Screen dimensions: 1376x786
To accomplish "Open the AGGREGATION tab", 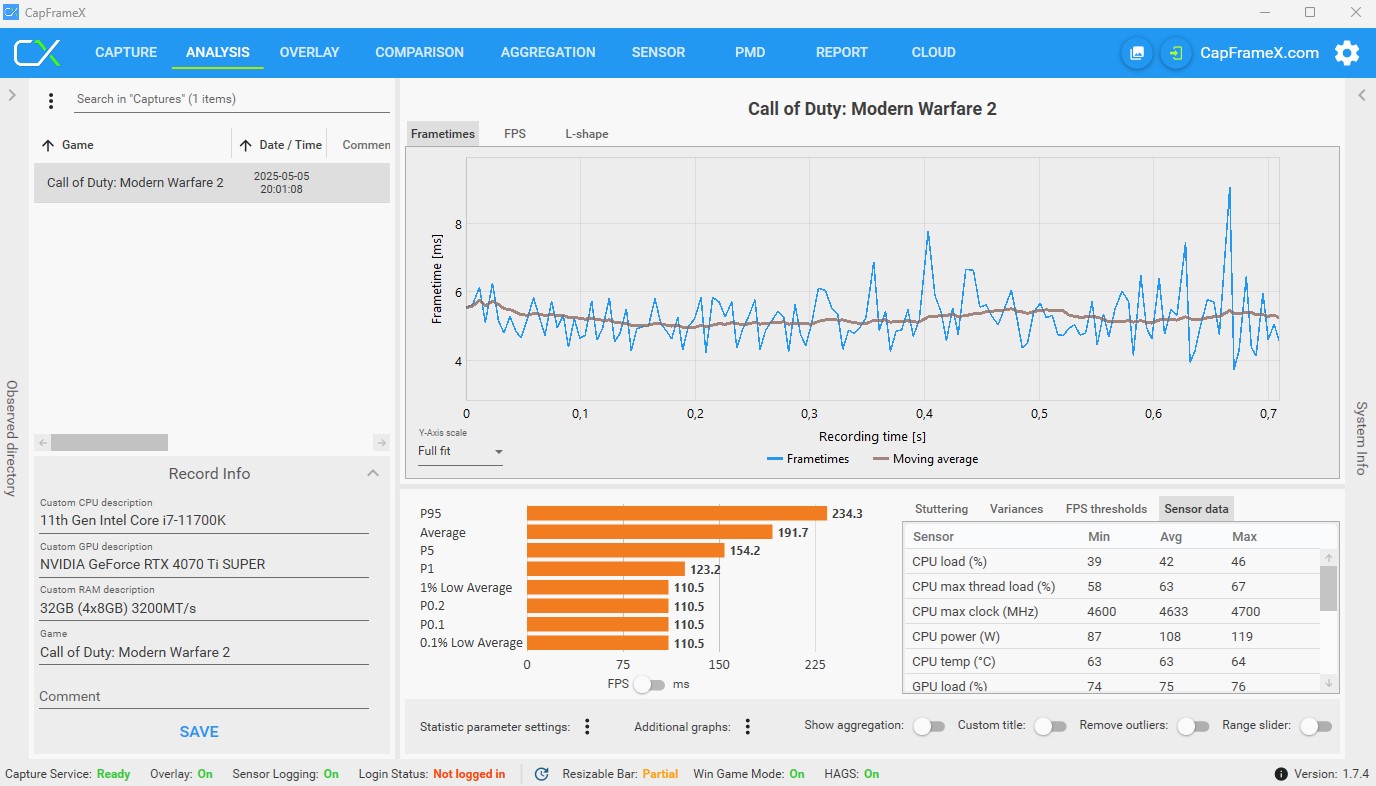I will 548,53.
